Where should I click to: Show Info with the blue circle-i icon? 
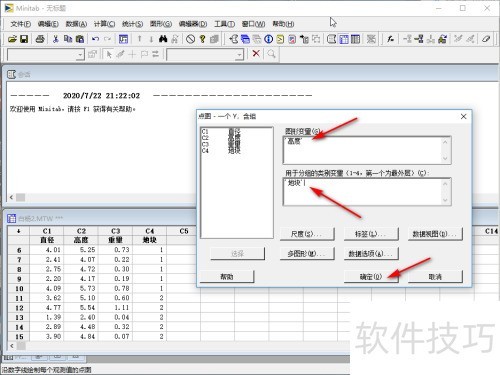pyautogui.click(x=269, y=39)
